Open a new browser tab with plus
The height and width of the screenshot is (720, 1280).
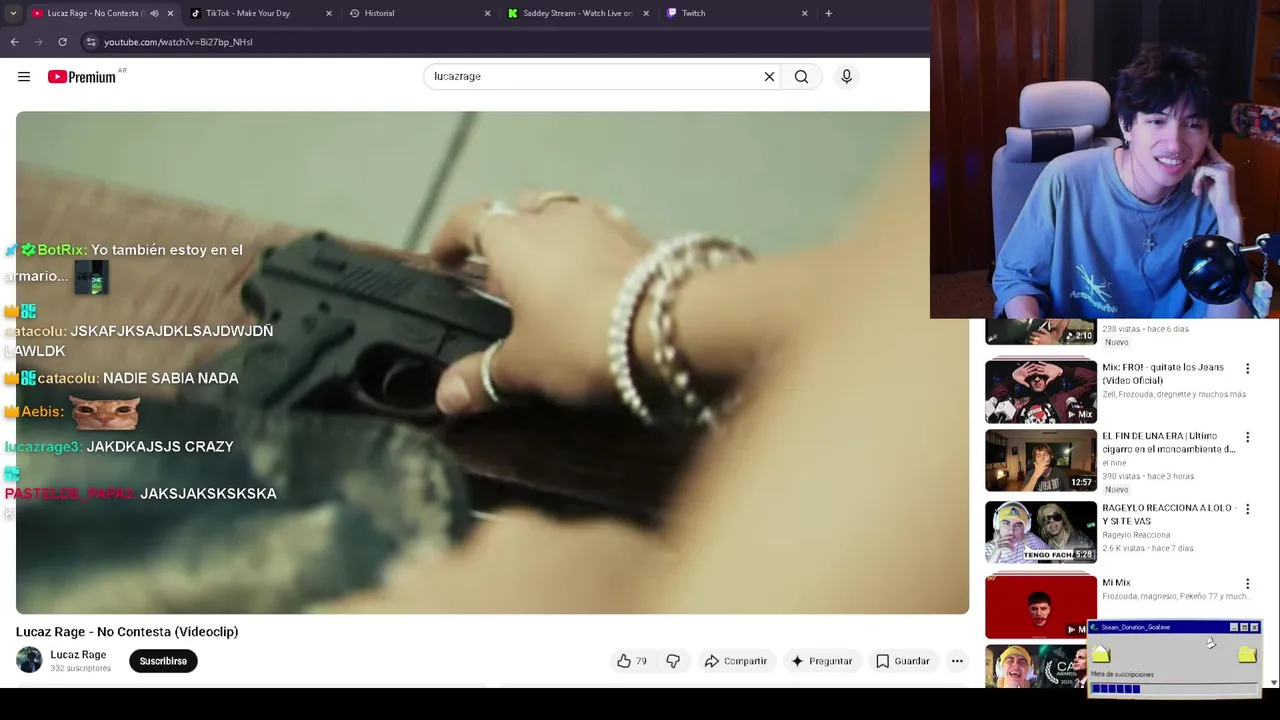(828, 13)
